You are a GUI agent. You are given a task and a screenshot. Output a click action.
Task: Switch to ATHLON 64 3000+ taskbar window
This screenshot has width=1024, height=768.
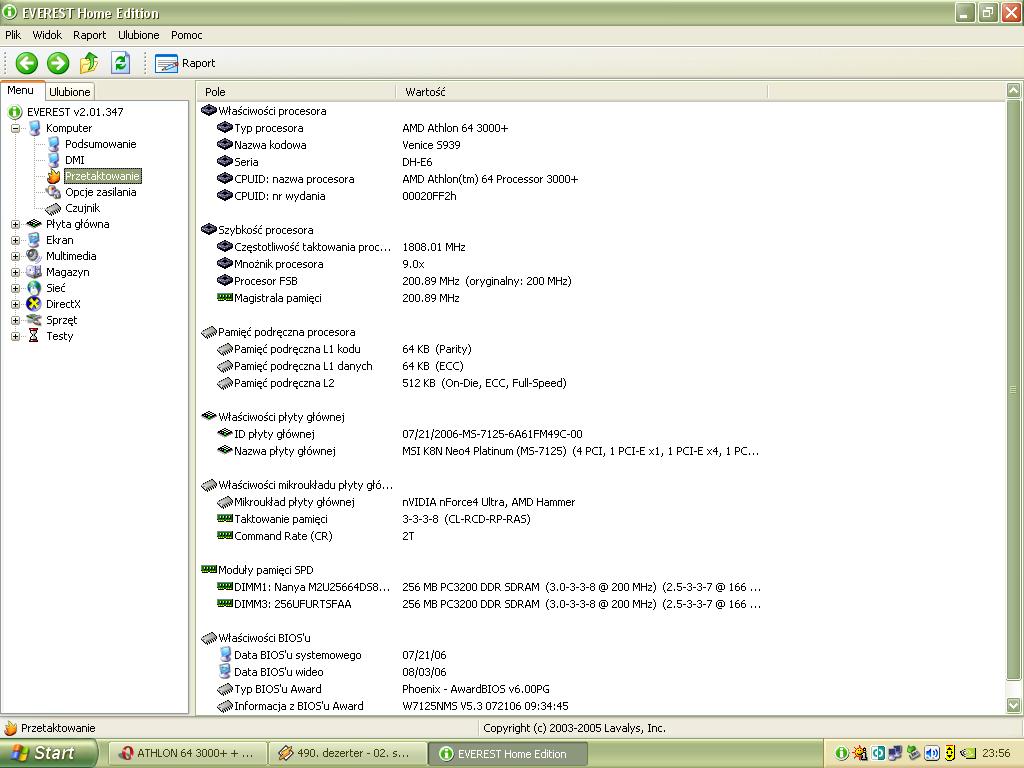point(187,753)
